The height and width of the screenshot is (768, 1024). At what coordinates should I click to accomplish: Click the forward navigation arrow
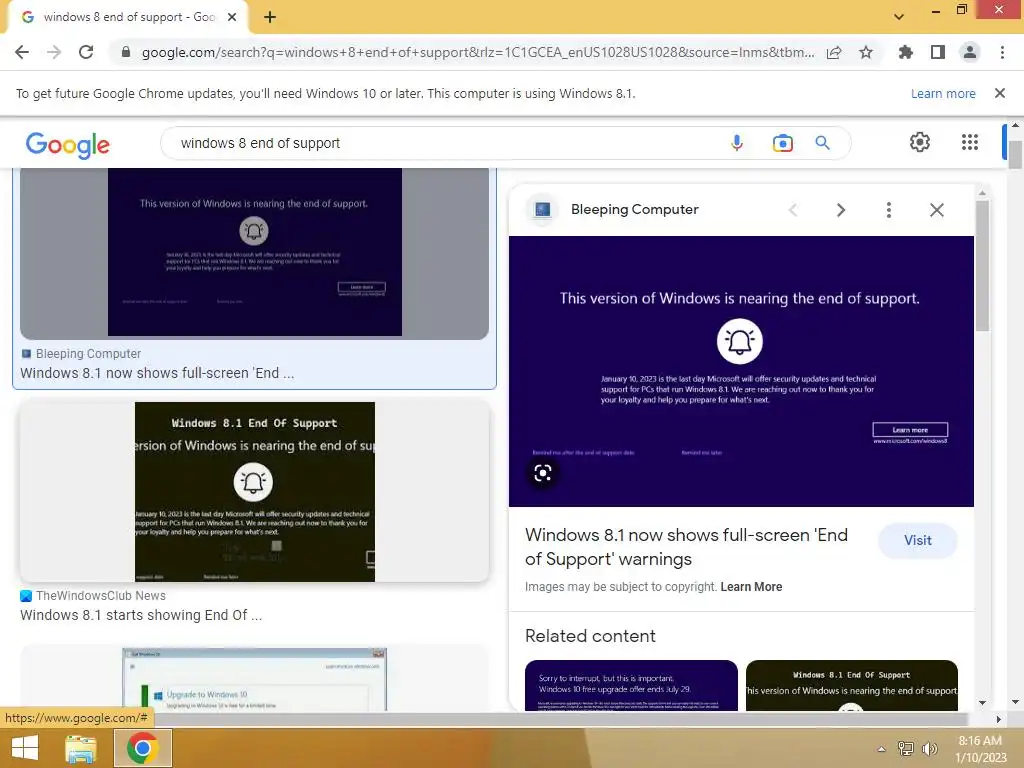coord(54,52)
